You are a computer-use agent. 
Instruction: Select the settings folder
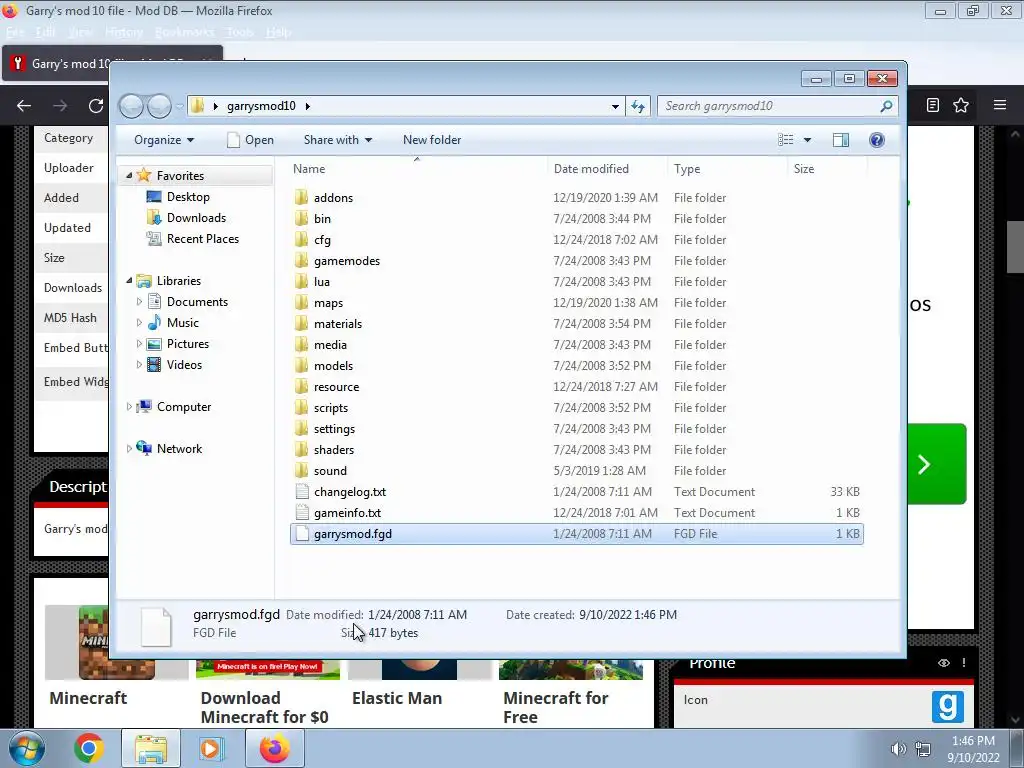(x=334, y=428)
